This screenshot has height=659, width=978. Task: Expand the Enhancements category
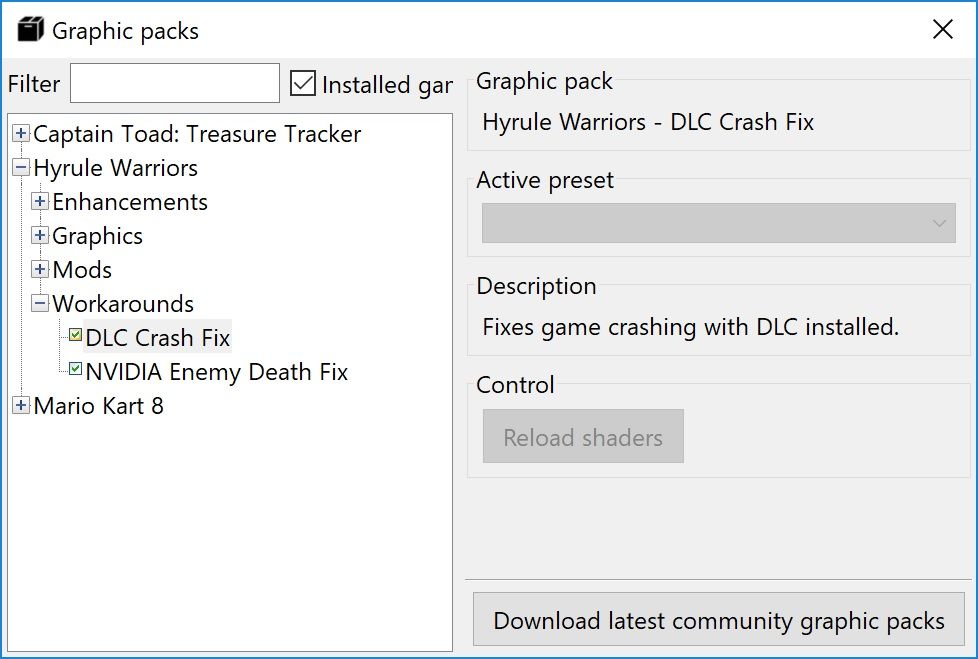(40, 201)
